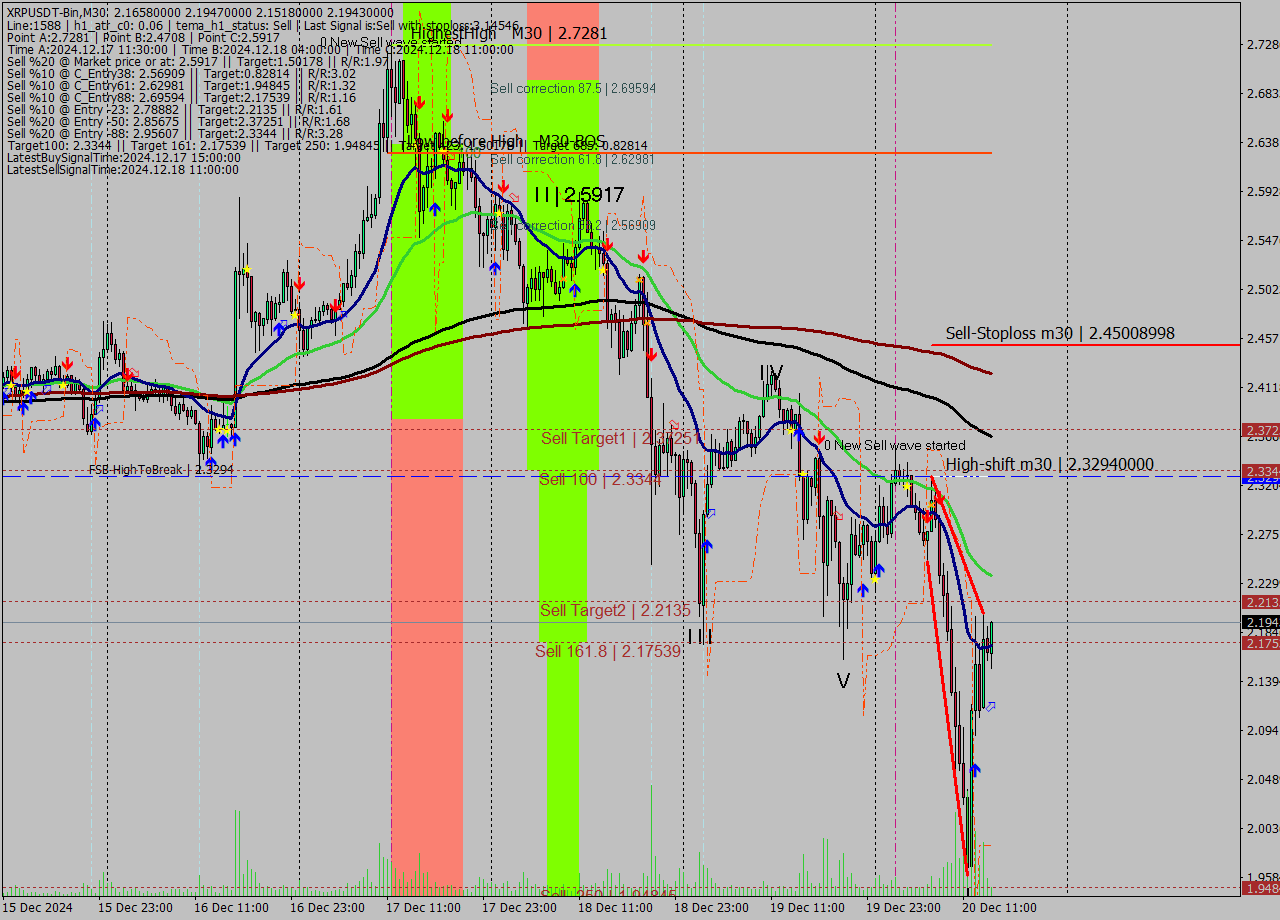Click the red 2.372 price tag
The height and width of the screenshot is (920, 1280).
[1260, 430]
